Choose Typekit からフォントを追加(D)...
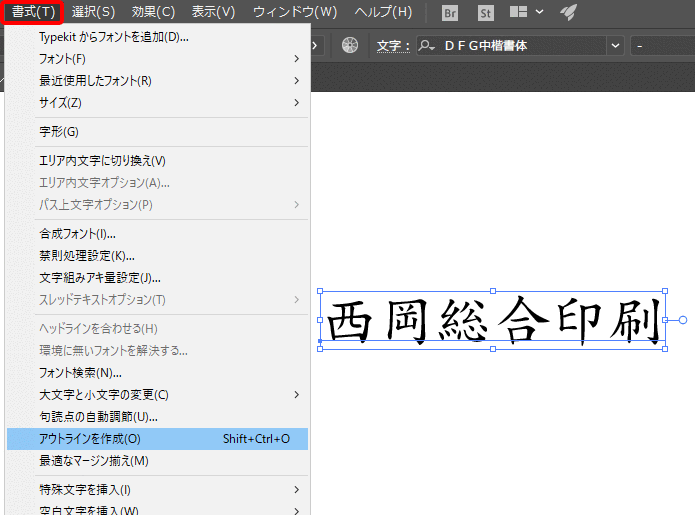The height and width of the screenshot is (515, 695). [157, 37]
